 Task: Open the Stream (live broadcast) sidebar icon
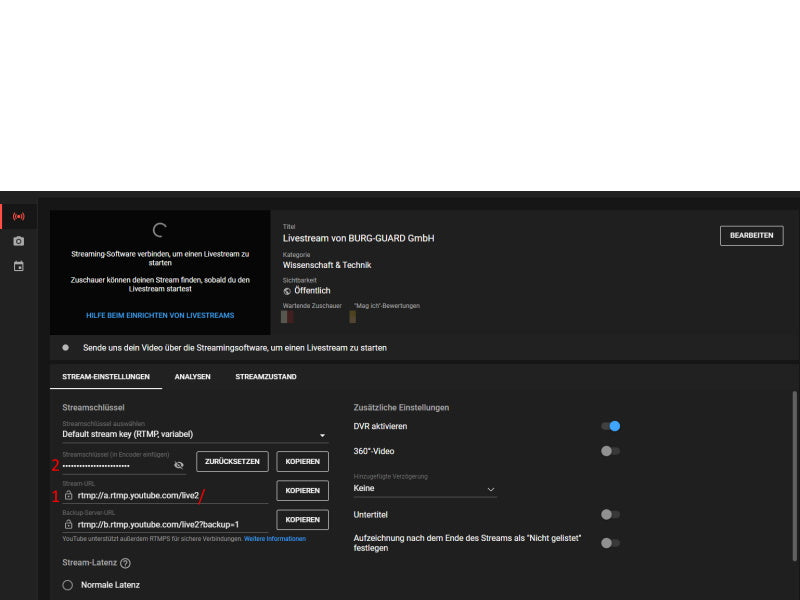click(18, 216)
